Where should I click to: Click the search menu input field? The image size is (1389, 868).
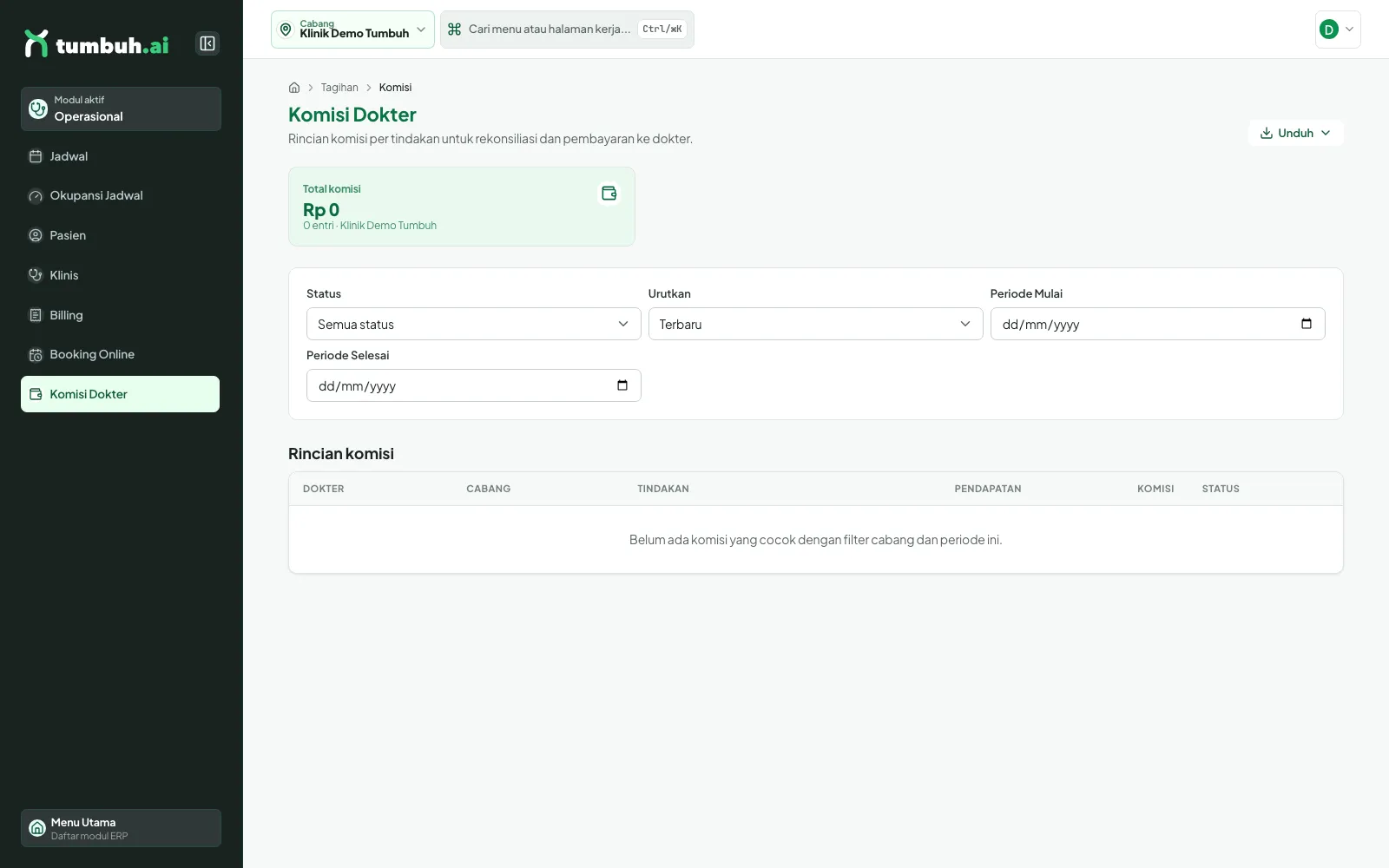click(x=567, y=30)
